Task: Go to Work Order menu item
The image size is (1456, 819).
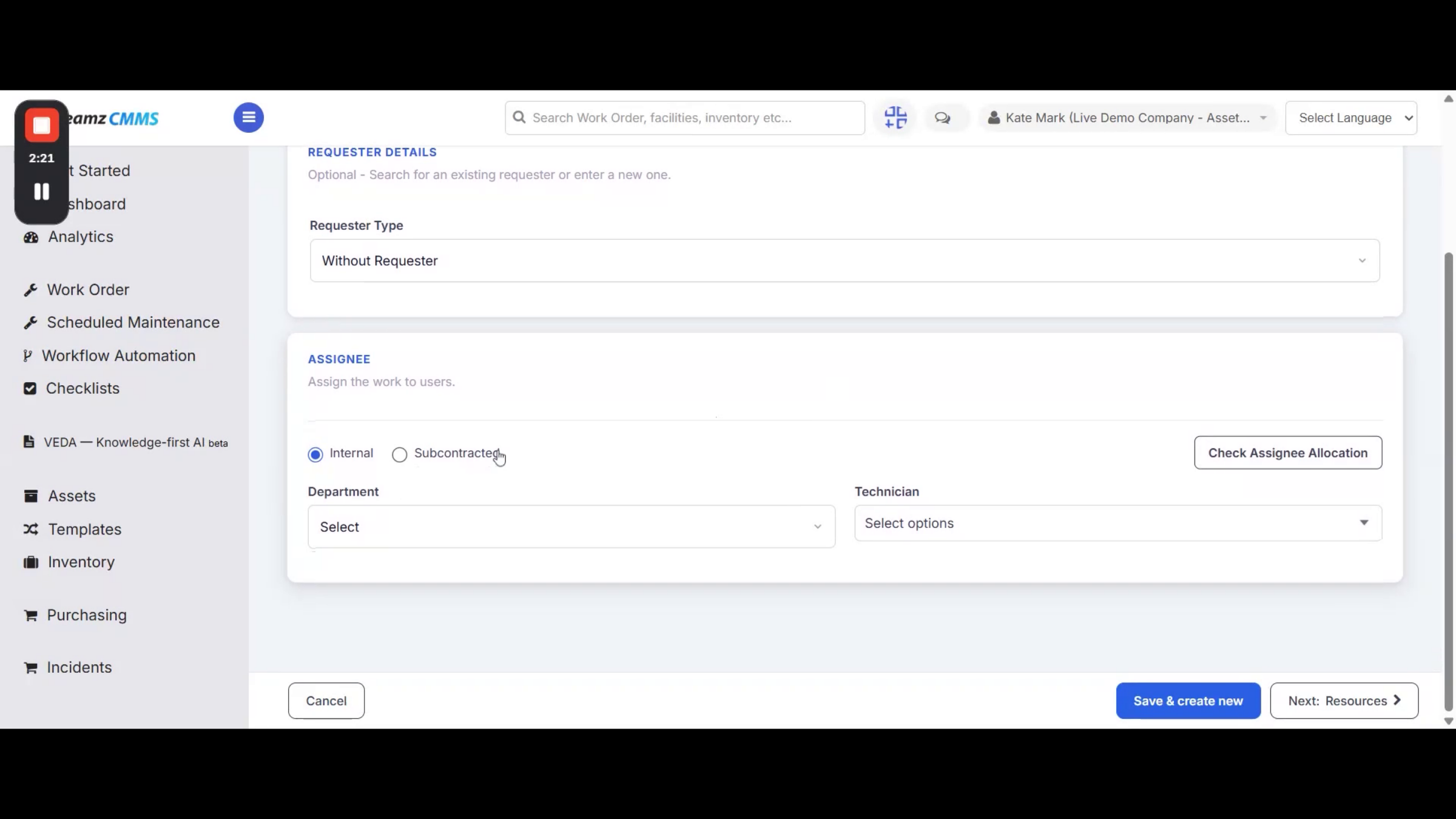Action: 88,289
